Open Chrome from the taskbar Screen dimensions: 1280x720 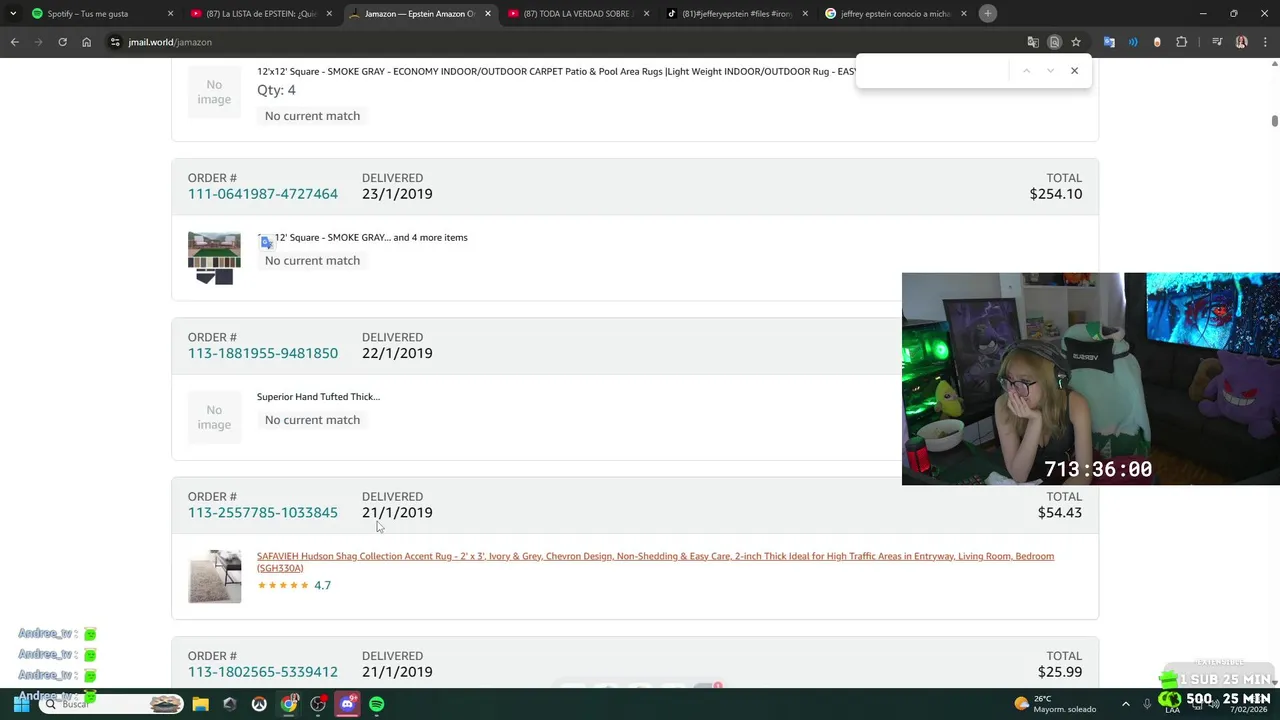point(289,704)
